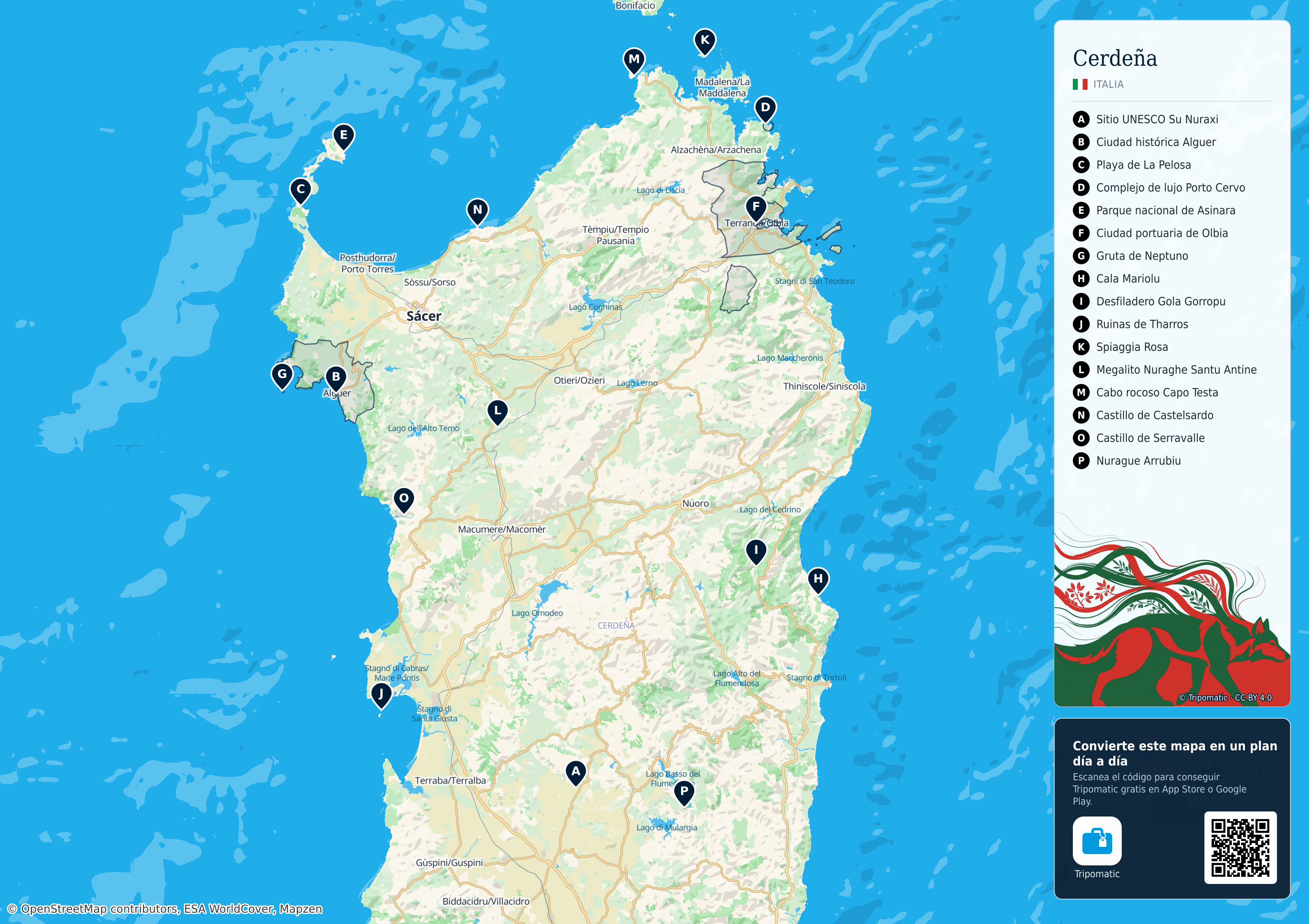Click the 'Macumere/Macomèr' town label

click(x=502, y=529)
